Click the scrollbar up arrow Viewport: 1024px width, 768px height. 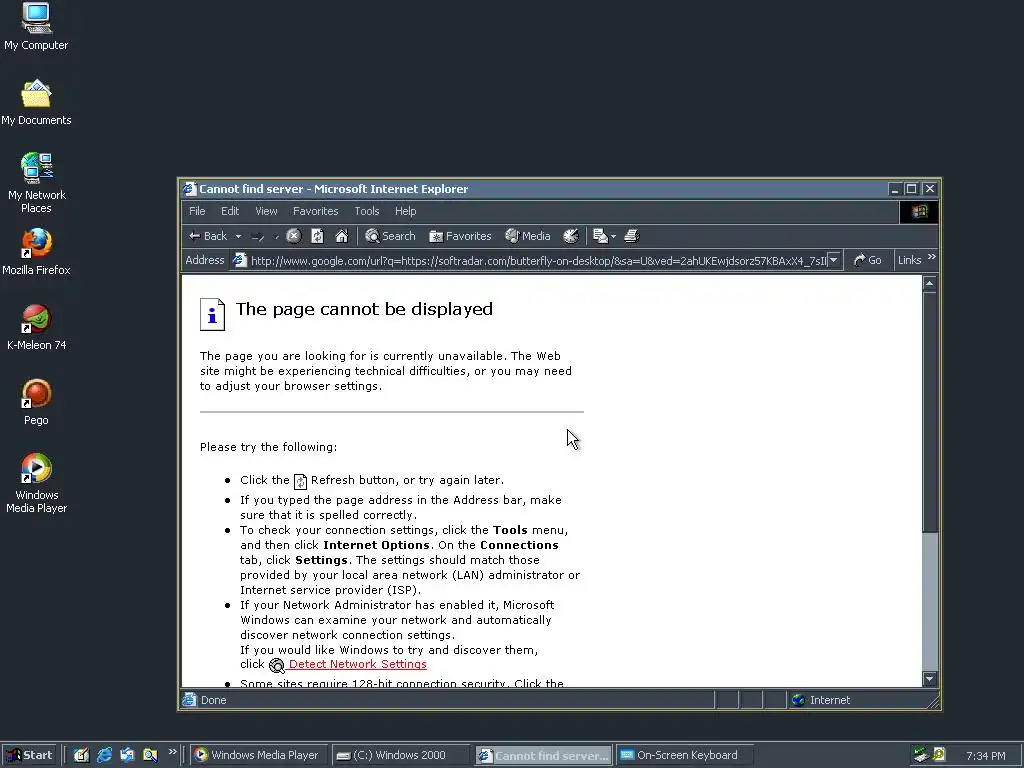pos(930,283)
